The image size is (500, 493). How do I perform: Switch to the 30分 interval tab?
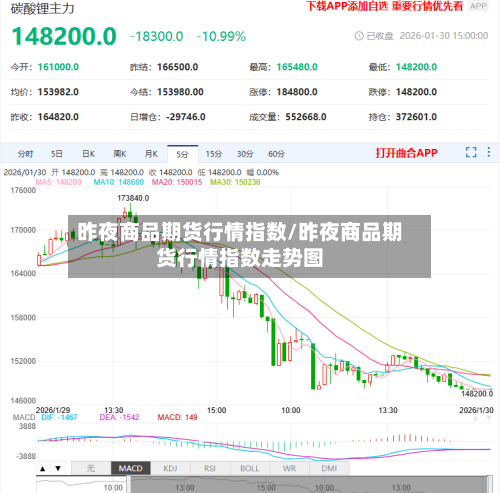point(245,154)
